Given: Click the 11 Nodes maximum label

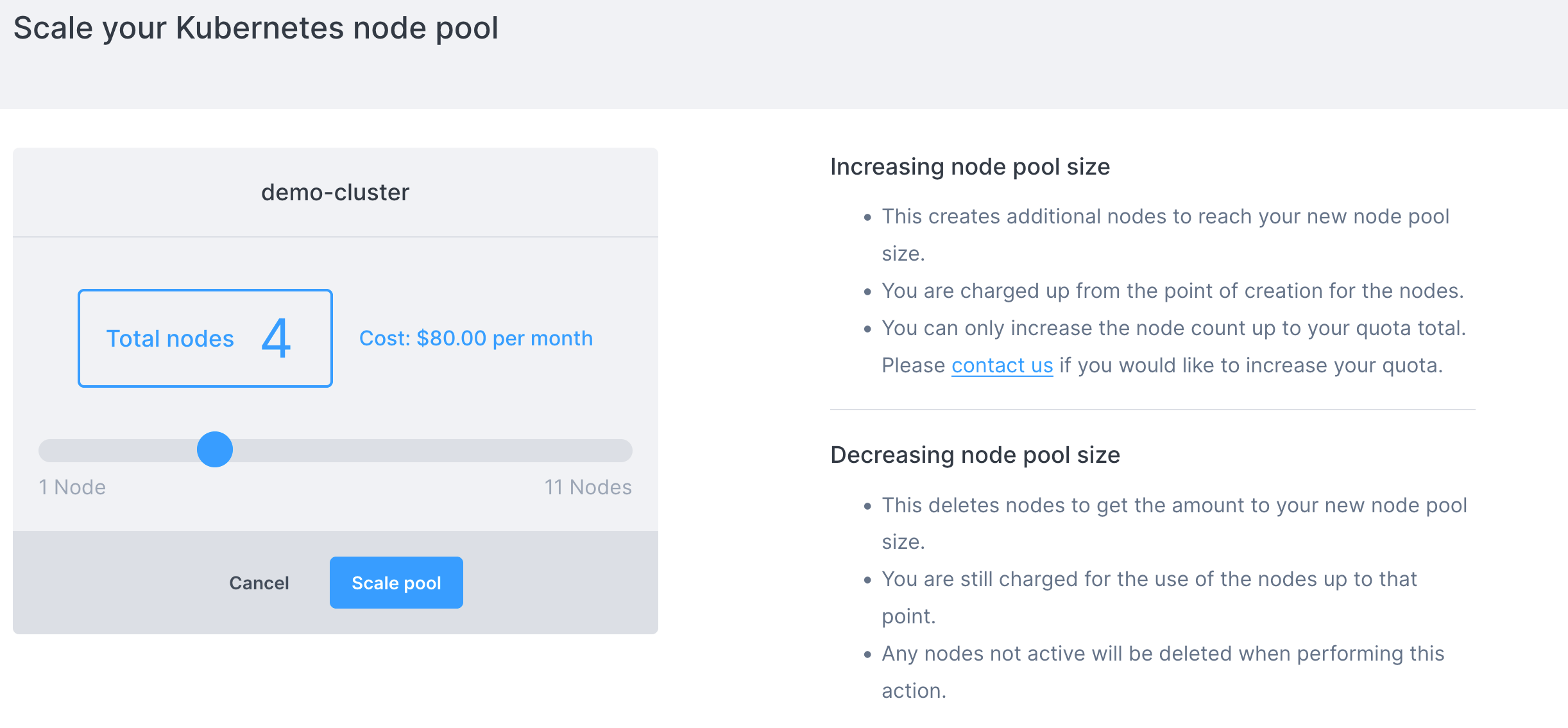Looking at the screenshot, I should click(x=588, y=487).
